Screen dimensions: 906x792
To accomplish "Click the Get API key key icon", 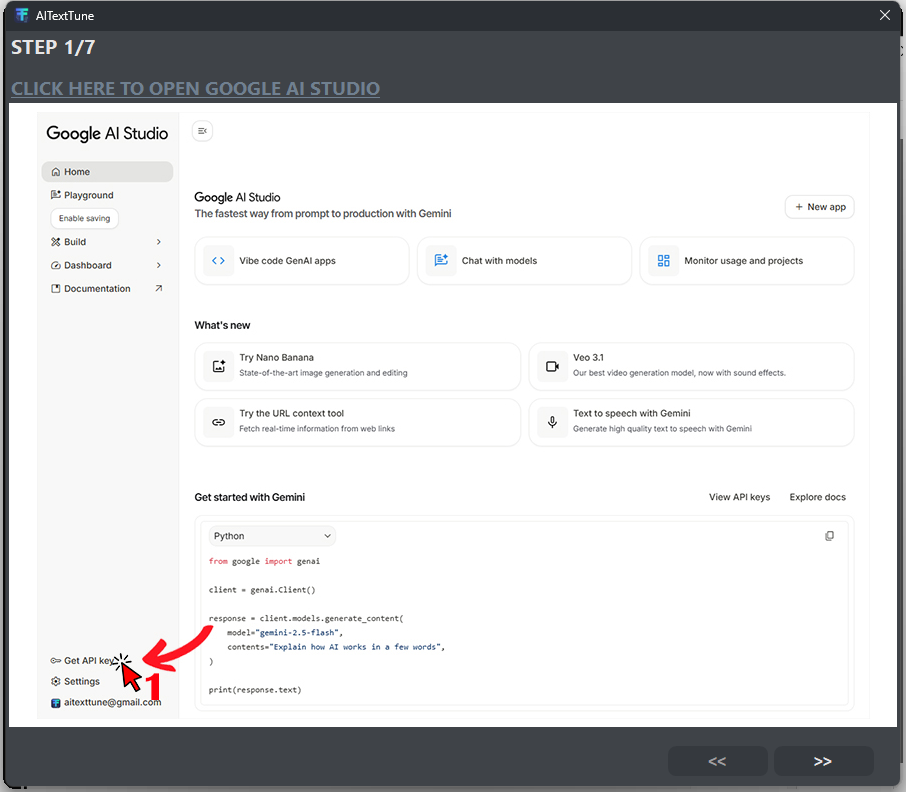I will coord(55,660).
